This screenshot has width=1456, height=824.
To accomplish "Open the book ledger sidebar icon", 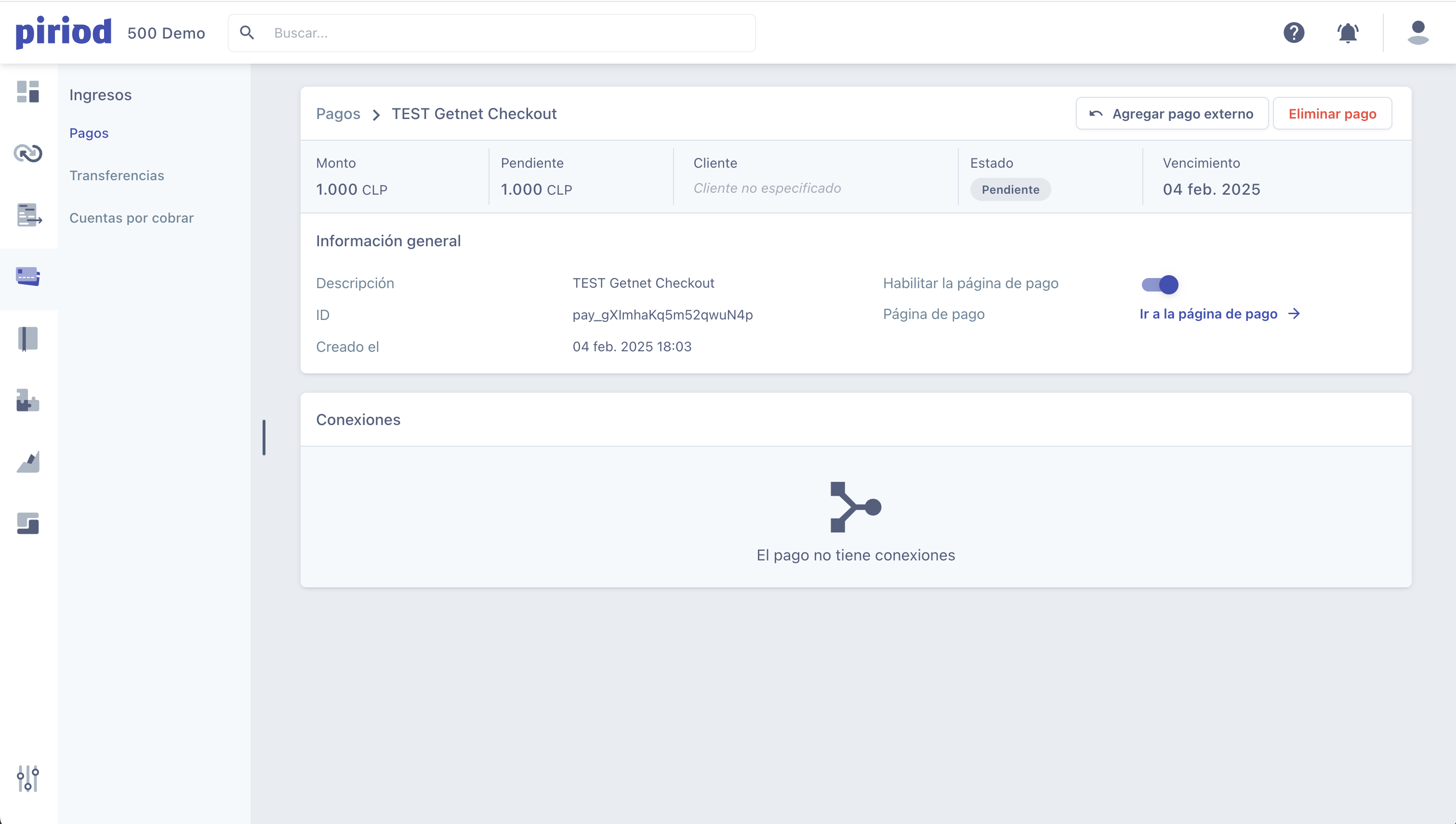I will click(x=28, y=338).
